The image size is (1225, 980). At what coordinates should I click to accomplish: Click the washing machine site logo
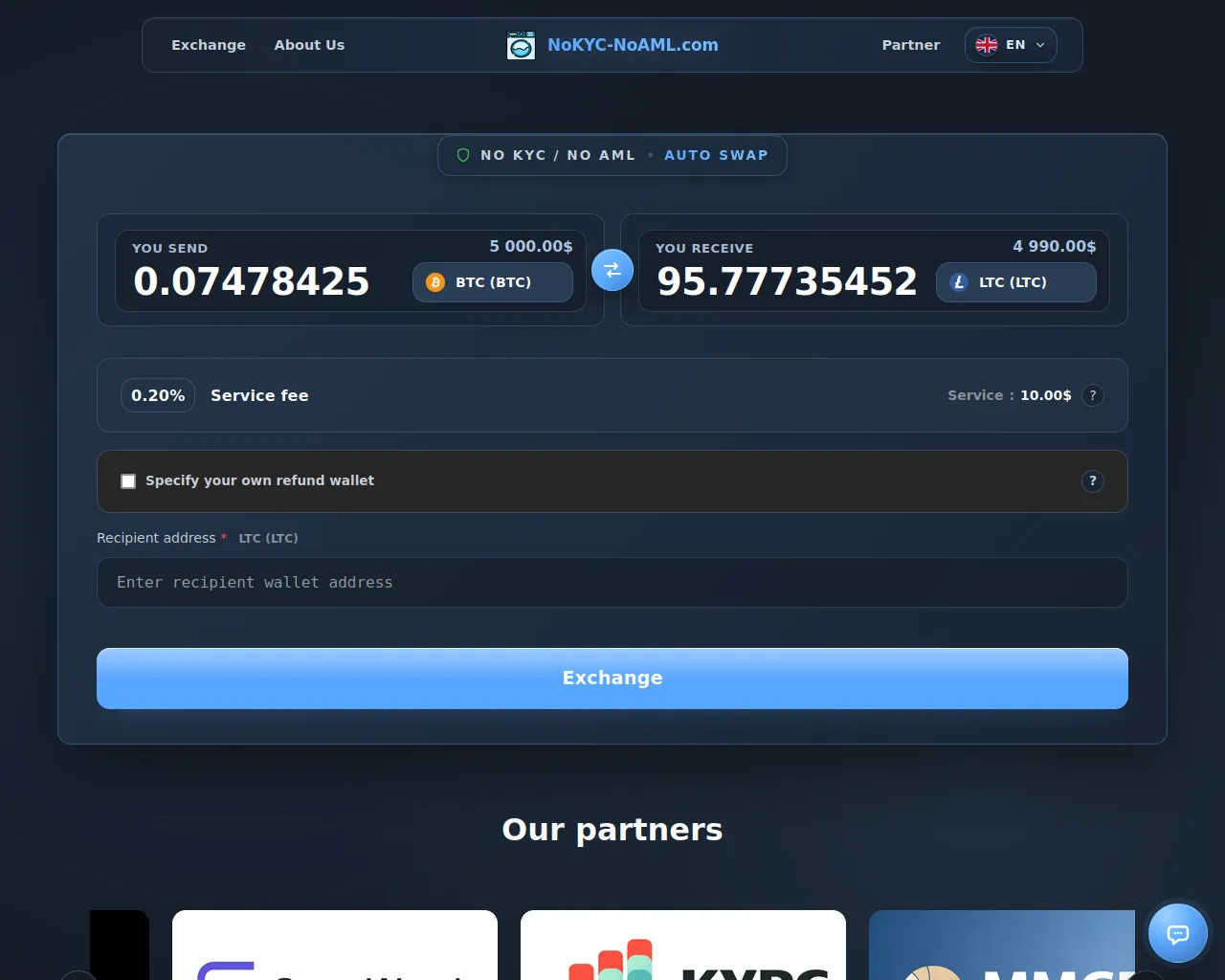pyautogui.click(x=521, y=45)
